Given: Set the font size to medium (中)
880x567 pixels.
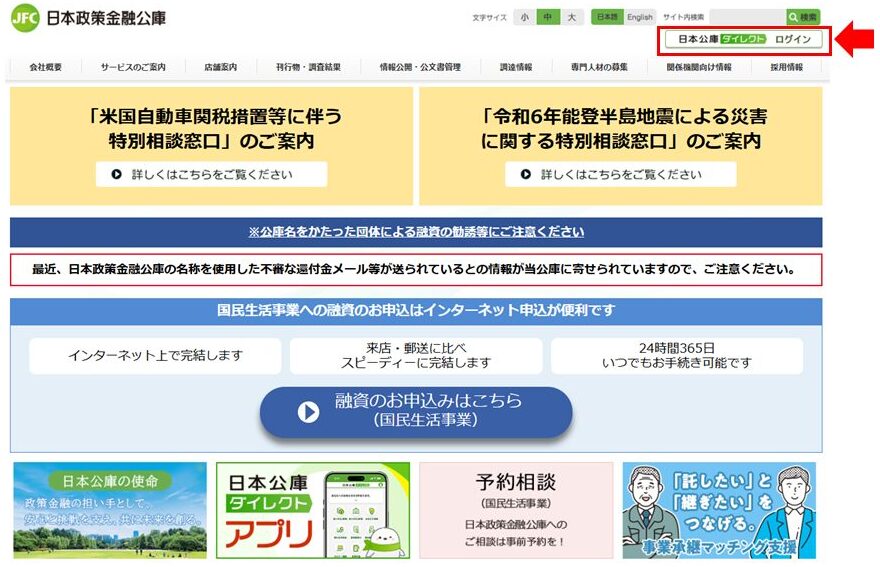Looking at the screenshot, I should pyautogui.click(x=548, y=17).
